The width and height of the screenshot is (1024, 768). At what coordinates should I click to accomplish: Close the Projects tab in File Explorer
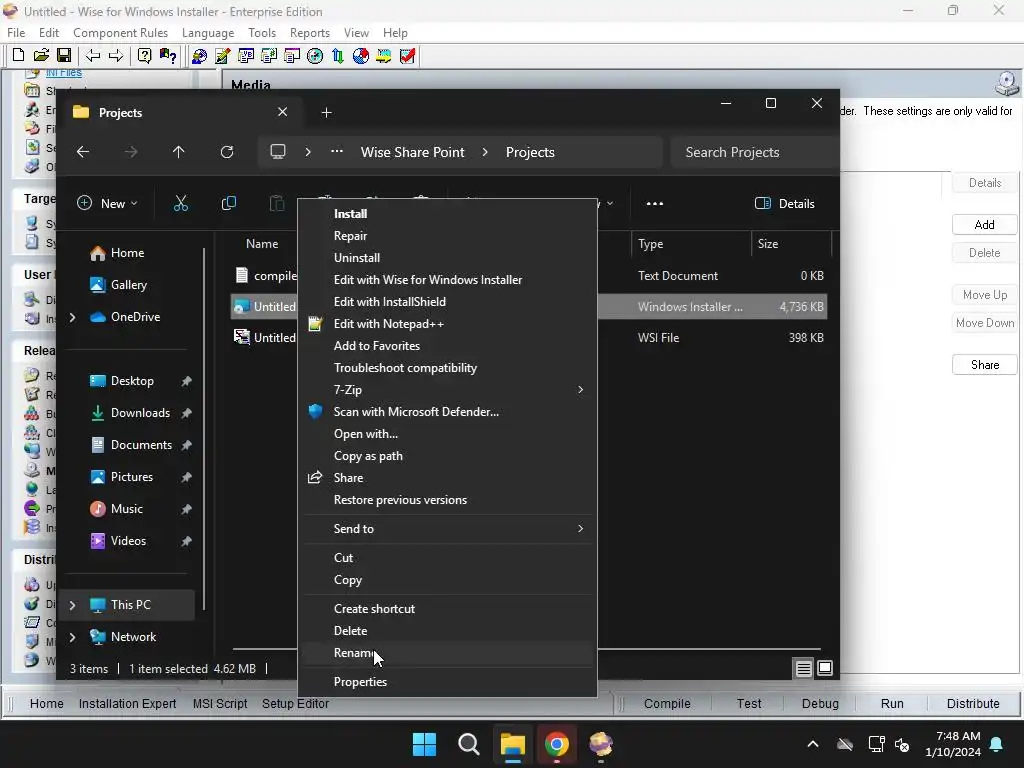point(282,112)
